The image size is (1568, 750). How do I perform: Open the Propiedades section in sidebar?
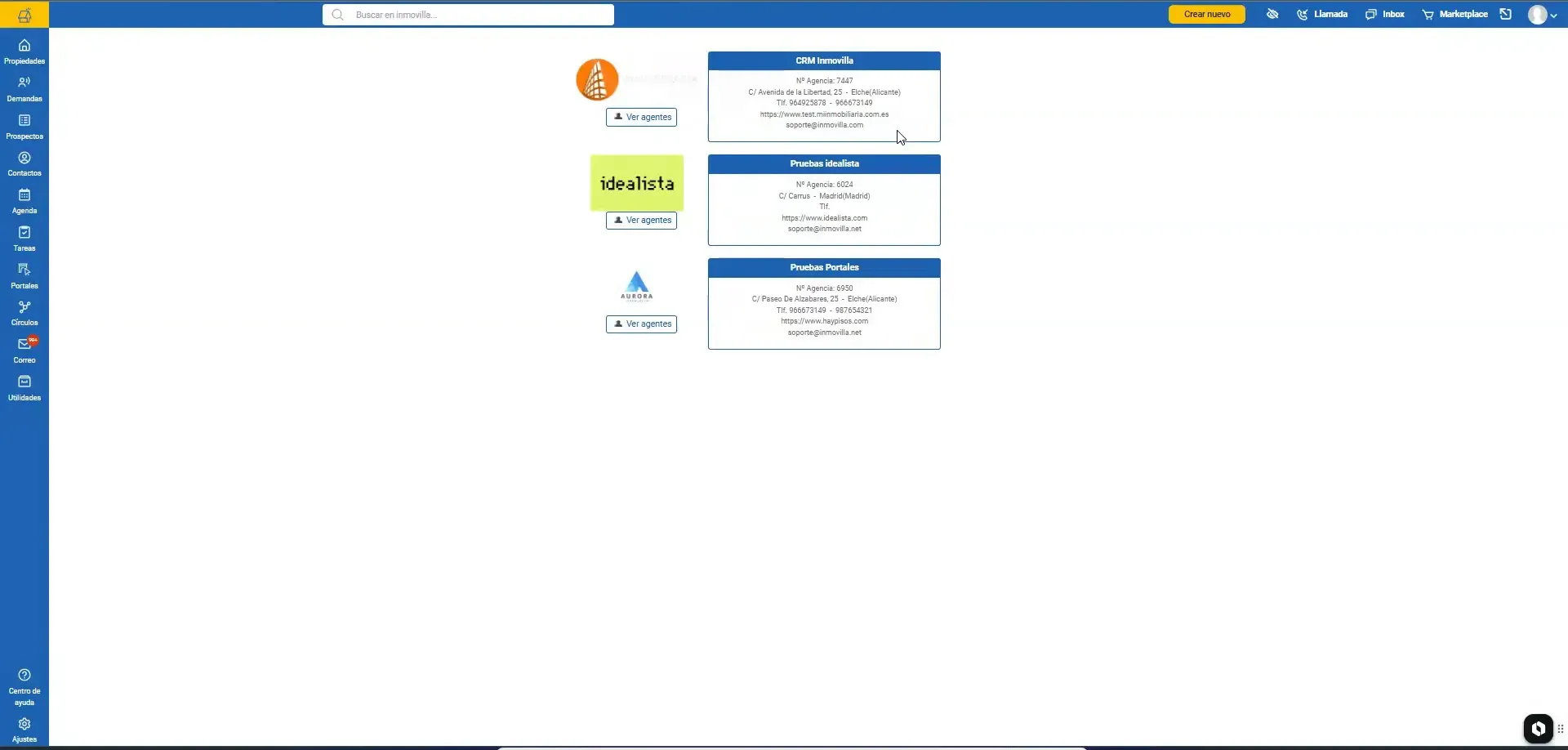coord(24,51)
